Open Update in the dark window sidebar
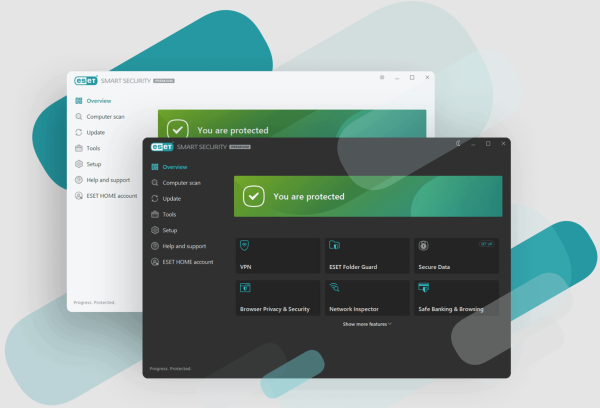 point(166,199)
